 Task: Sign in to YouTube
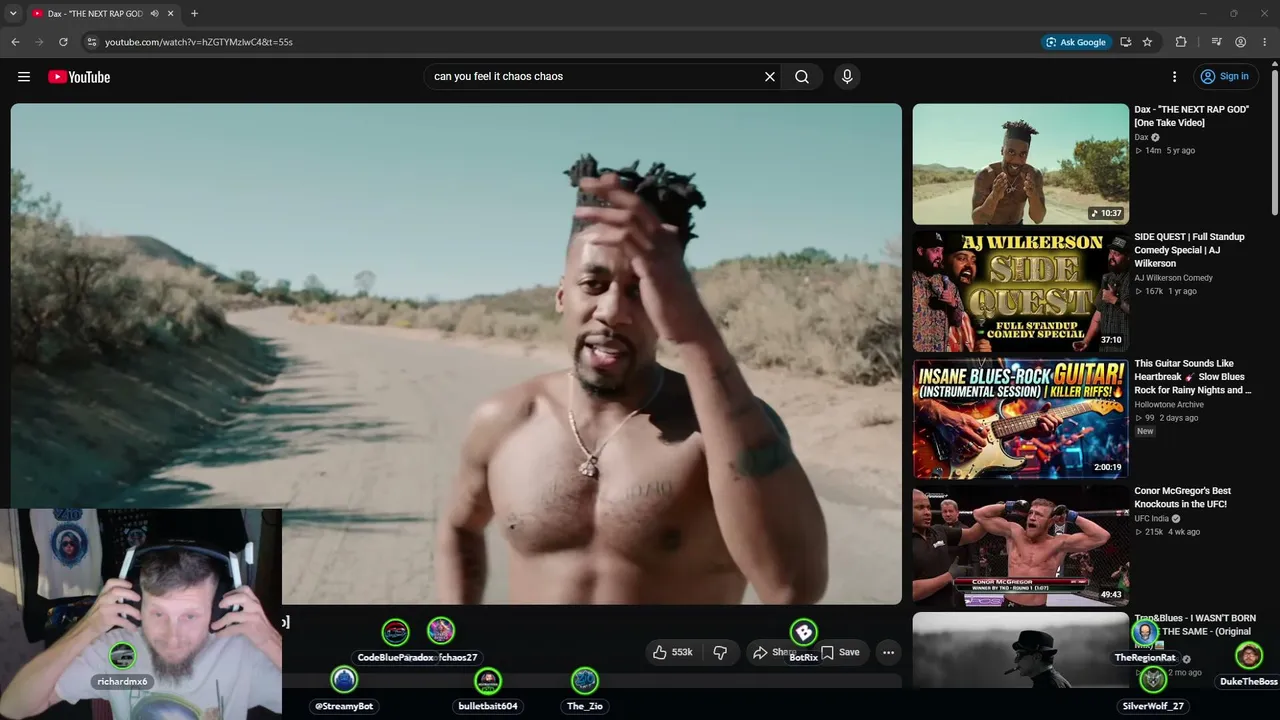click(x=1226, y=77)
